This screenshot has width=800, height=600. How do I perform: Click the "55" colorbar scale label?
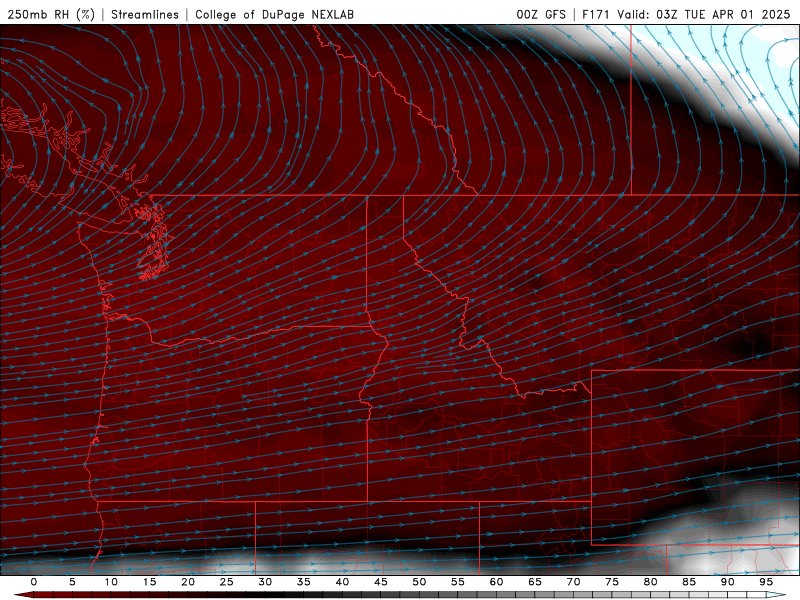point(458,582)
